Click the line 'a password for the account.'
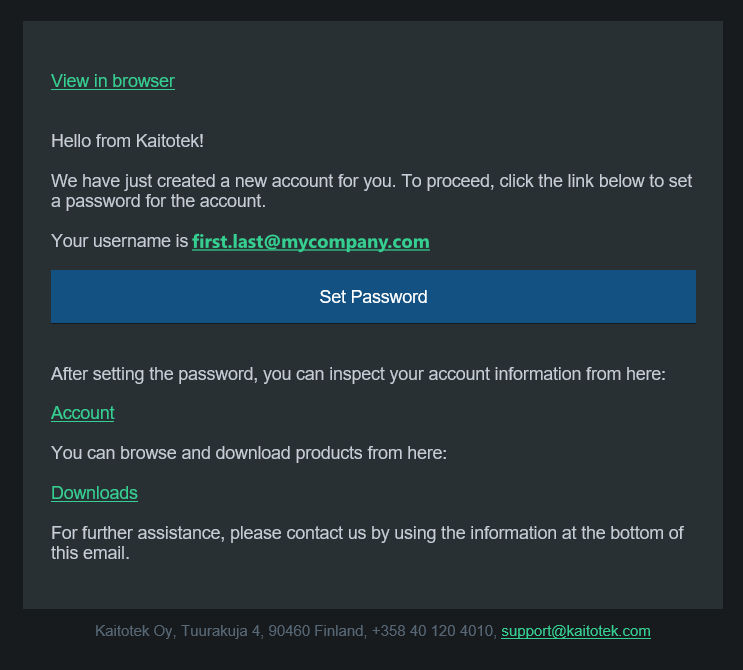Screen dimensions: 743x670 (x=158, y=201)
